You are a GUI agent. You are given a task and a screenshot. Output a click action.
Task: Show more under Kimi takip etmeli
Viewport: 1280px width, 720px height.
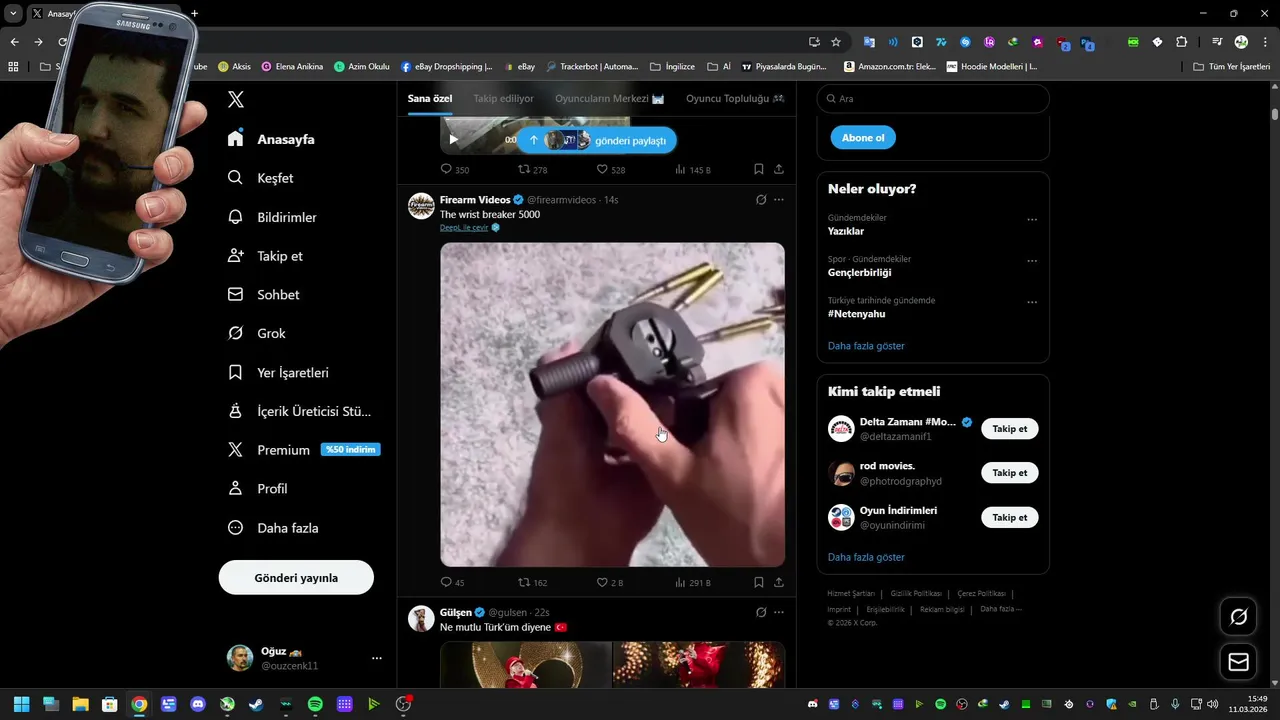click(866, 557)
